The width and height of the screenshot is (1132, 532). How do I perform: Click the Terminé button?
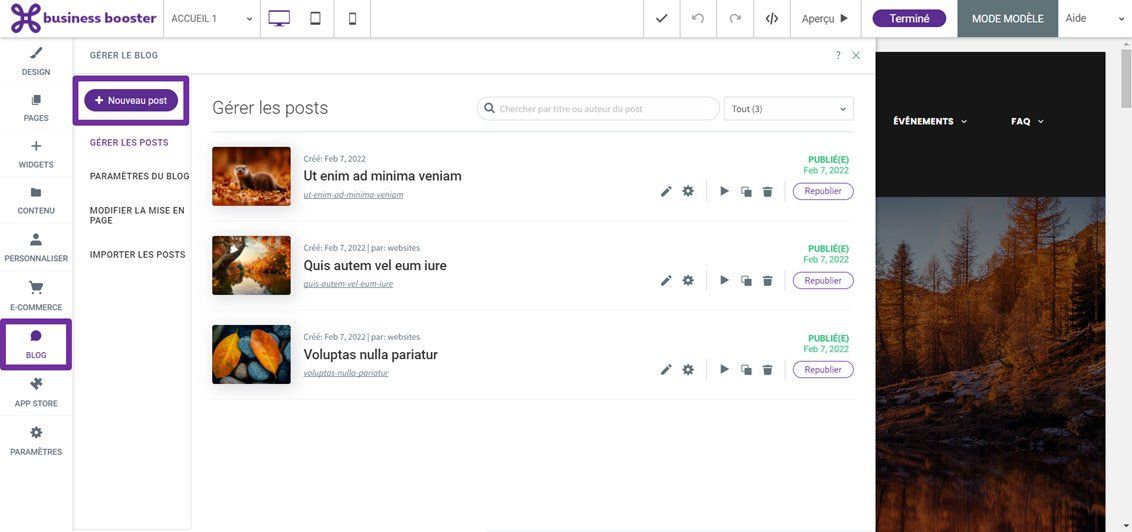point(909,19)
